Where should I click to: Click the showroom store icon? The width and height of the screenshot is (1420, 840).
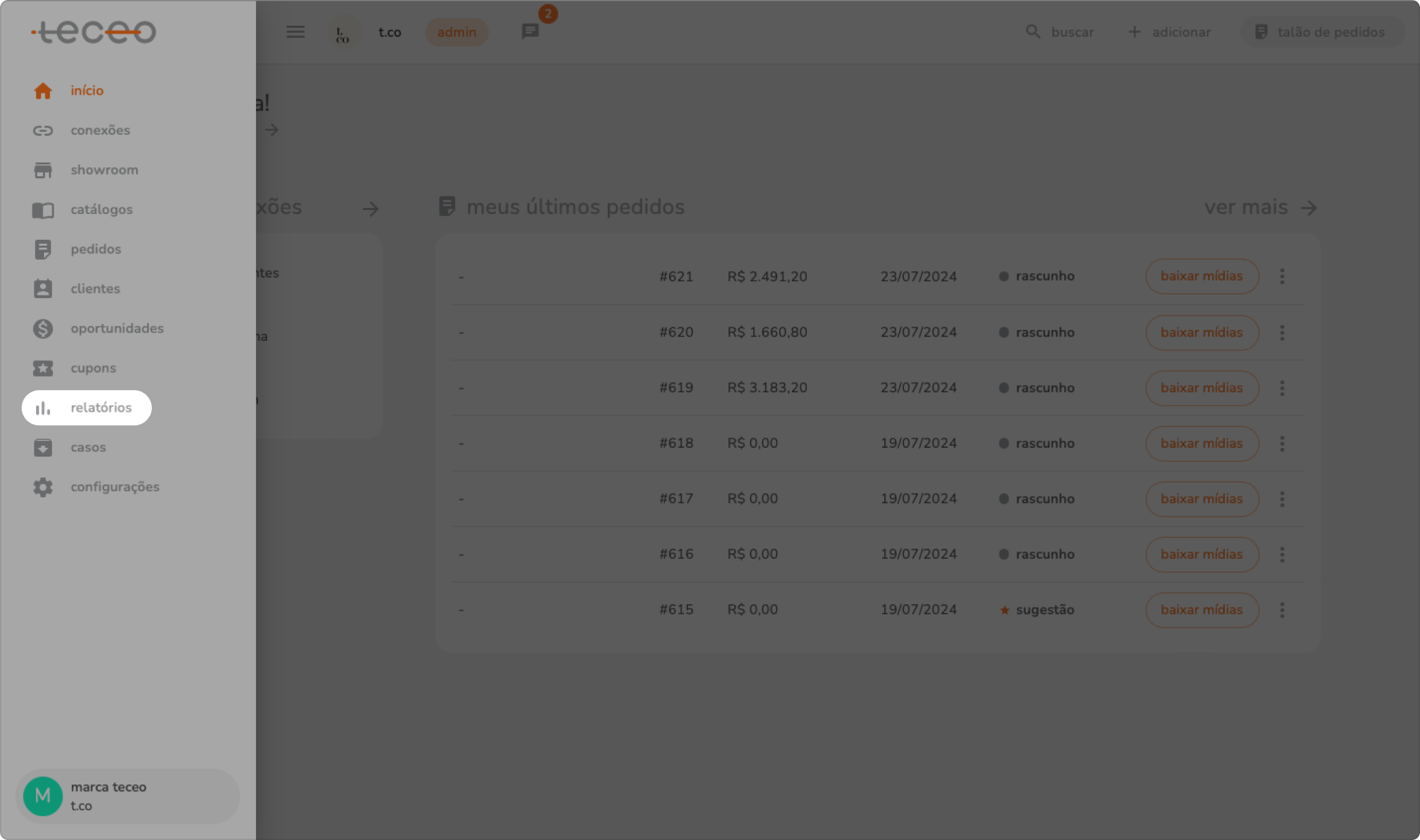click(x=43, y=170)
